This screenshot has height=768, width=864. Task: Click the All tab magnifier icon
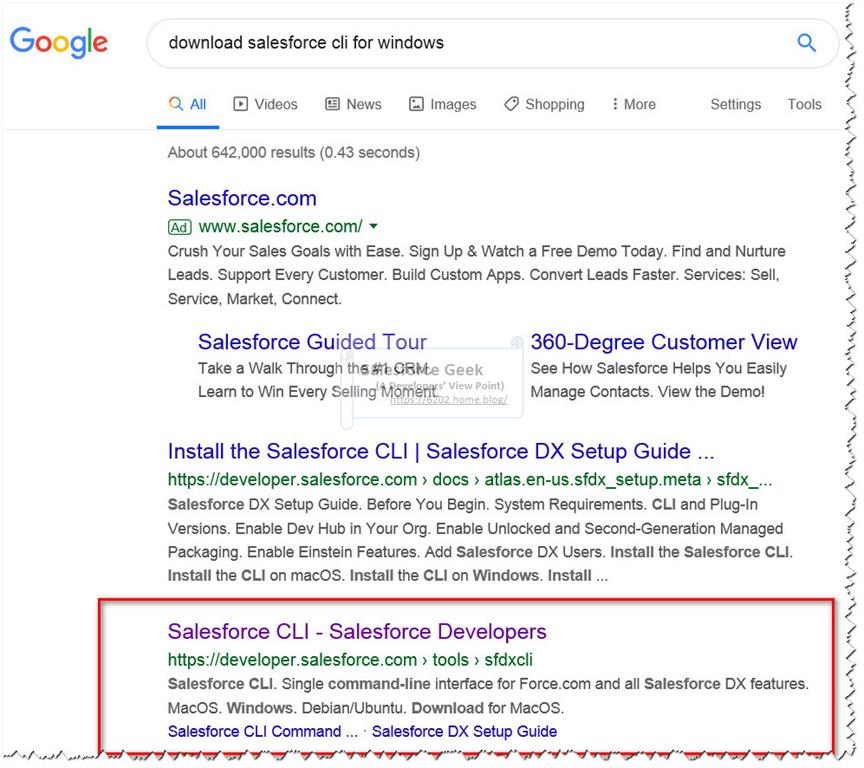pyautogui.click(x=176, y=104)
